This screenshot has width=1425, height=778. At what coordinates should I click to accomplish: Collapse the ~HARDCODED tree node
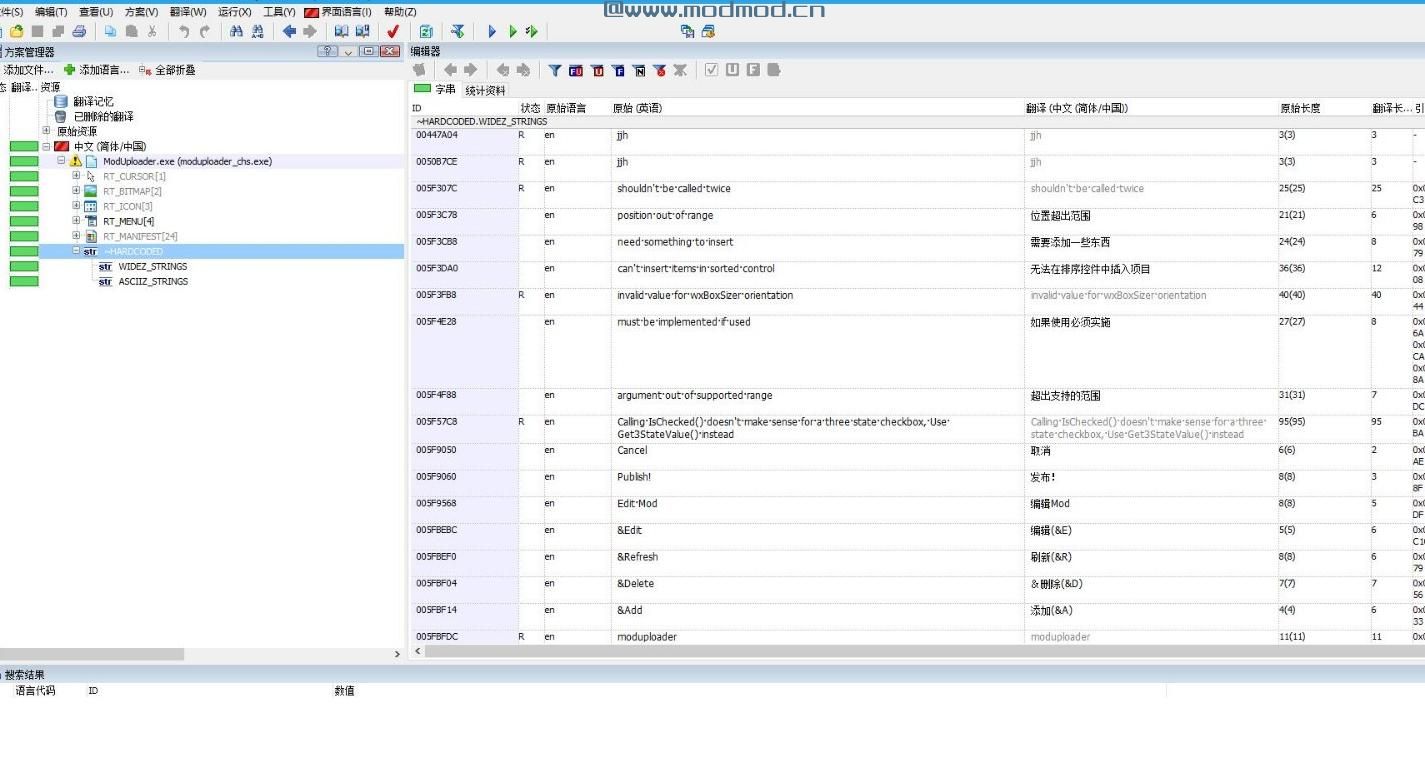point(76,251)
